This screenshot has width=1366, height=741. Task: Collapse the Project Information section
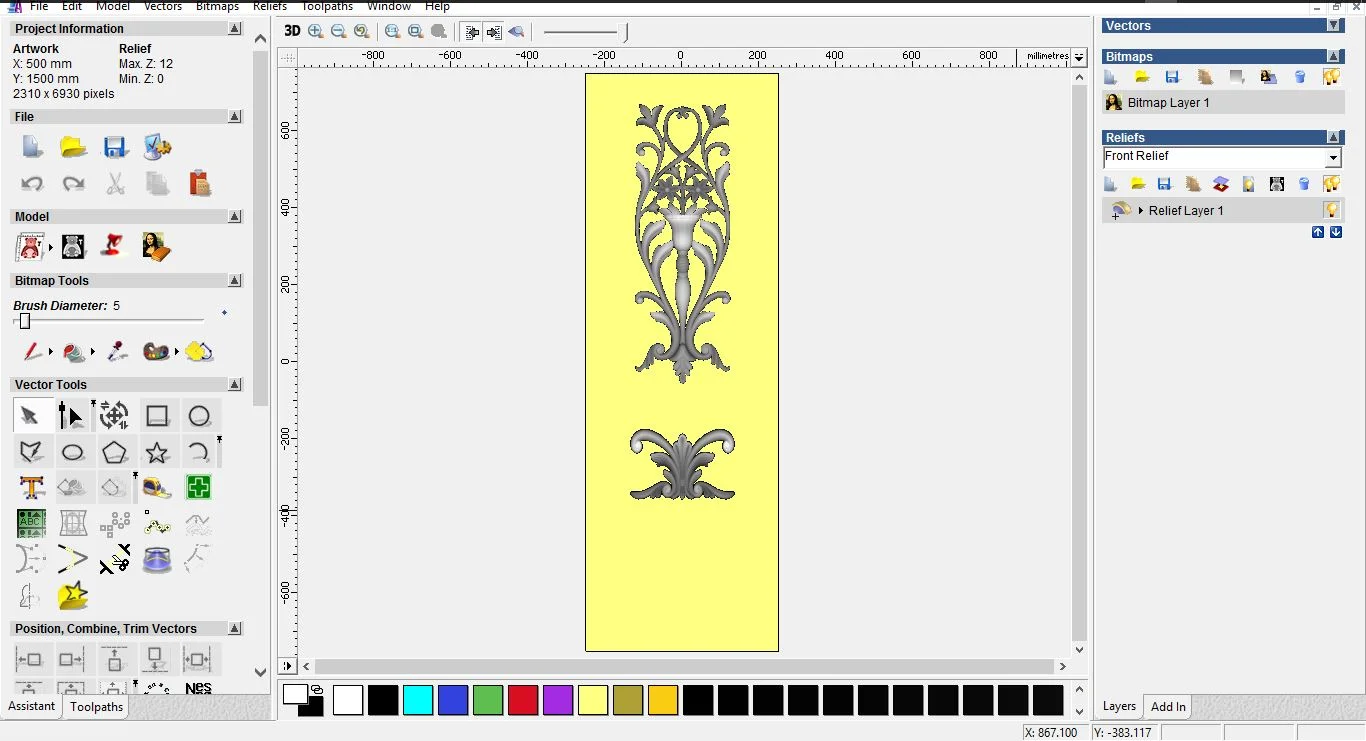pyautogui.click(x=234, y=29)
